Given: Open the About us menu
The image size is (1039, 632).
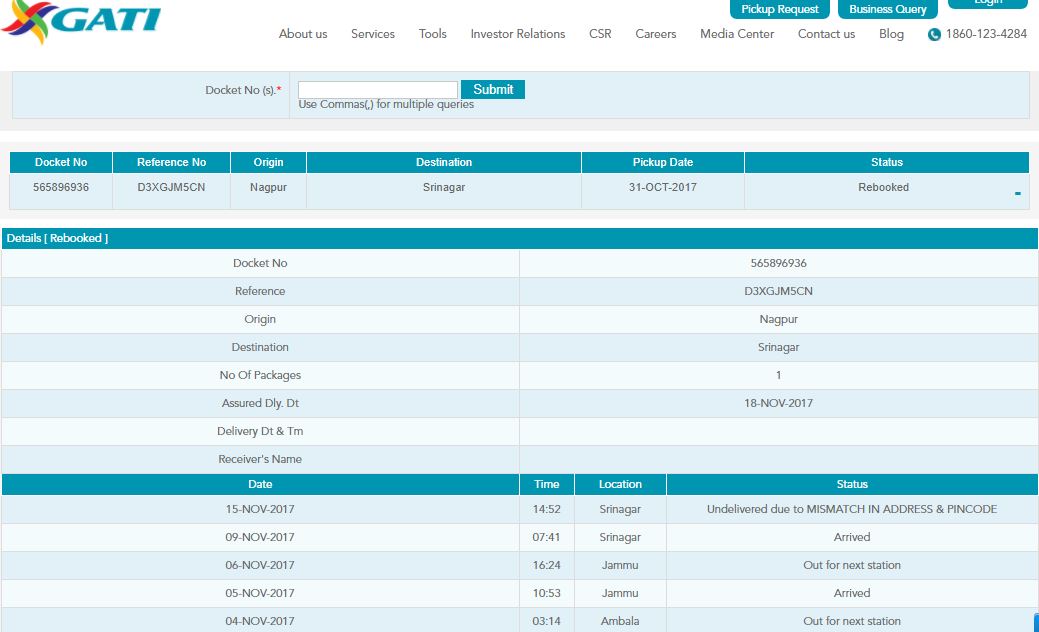Looking at the screenshot, I should click(303, 34).
